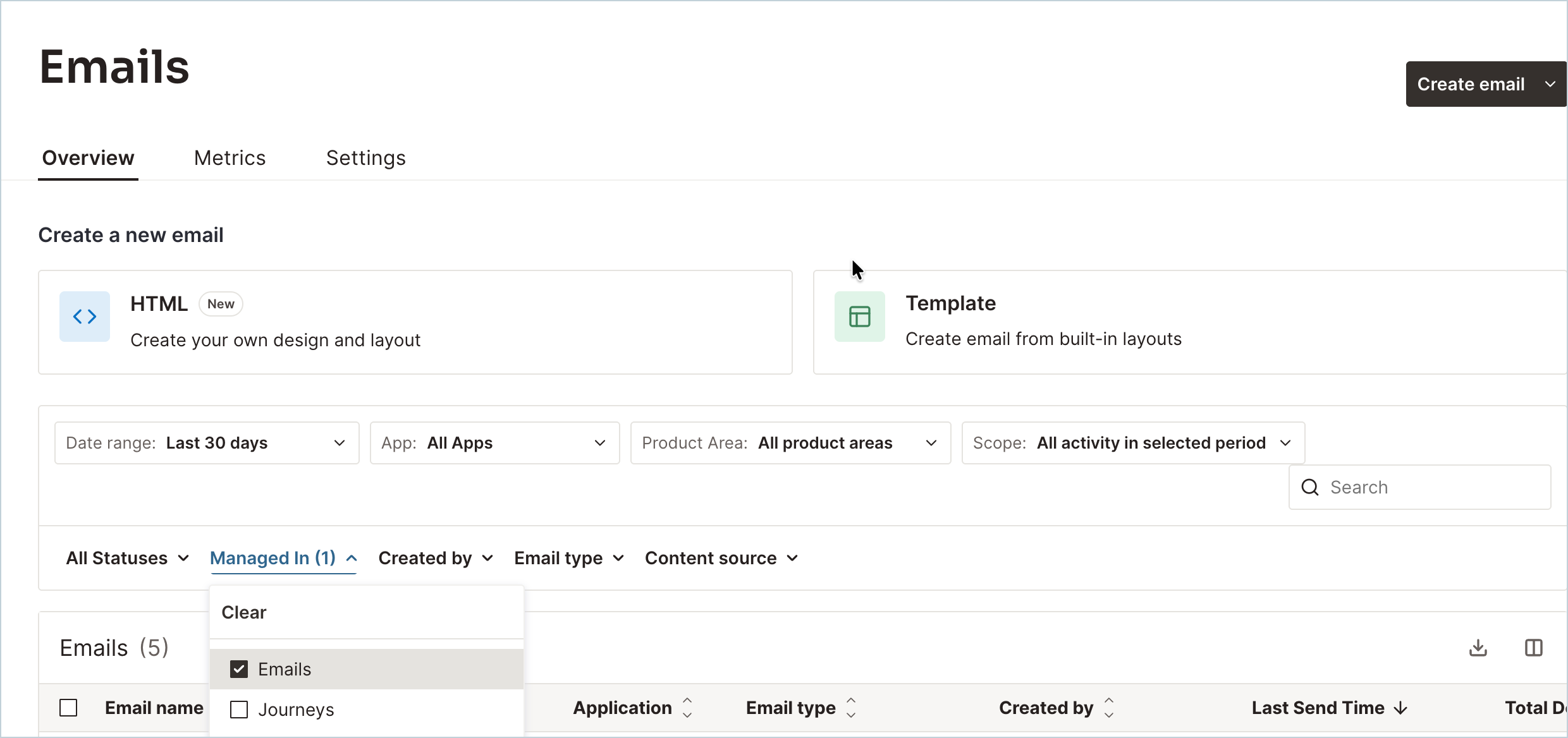Click the New badge beside HTML

221,304
